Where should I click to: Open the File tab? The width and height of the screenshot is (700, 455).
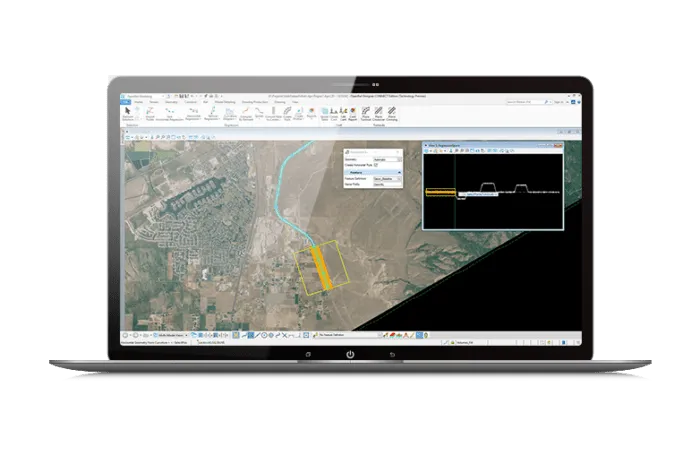click(x=125, y=101)
